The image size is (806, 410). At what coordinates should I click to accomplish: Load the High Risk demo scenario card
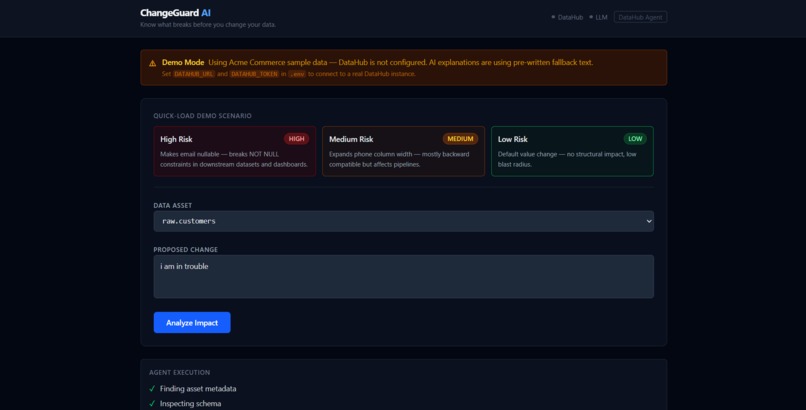click(234, 151)
